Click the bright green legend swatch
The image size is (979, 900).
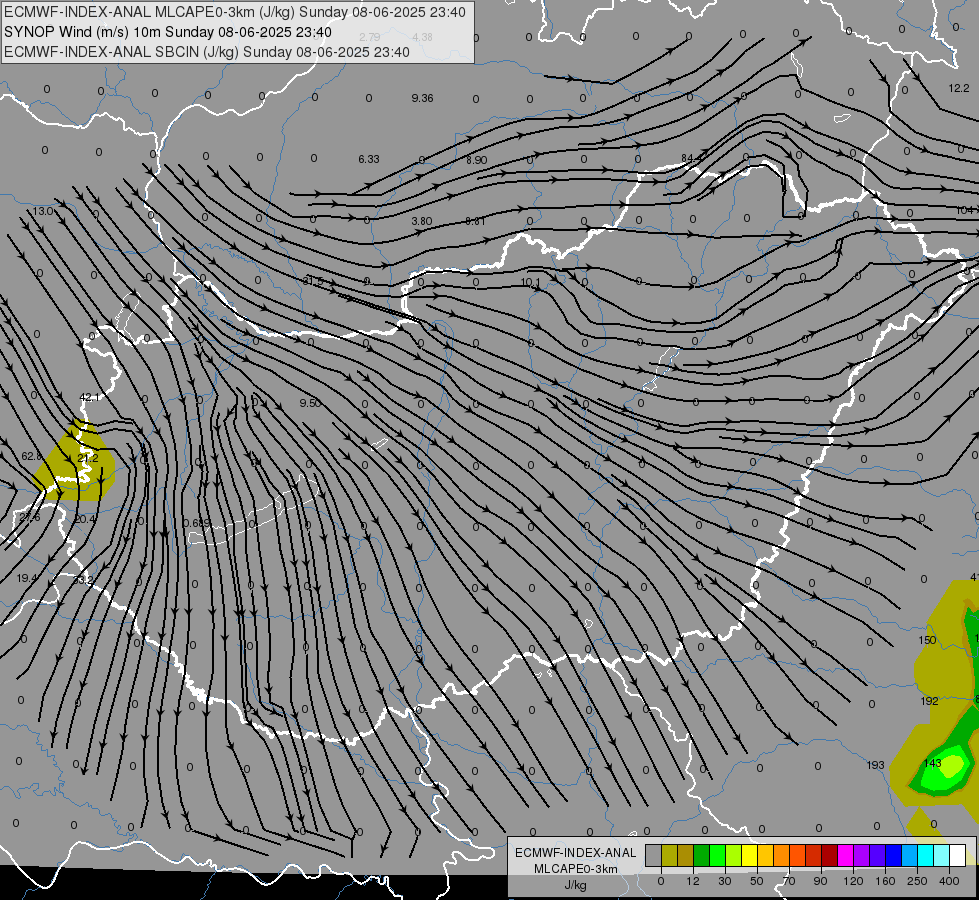click(x=717, y=856)
